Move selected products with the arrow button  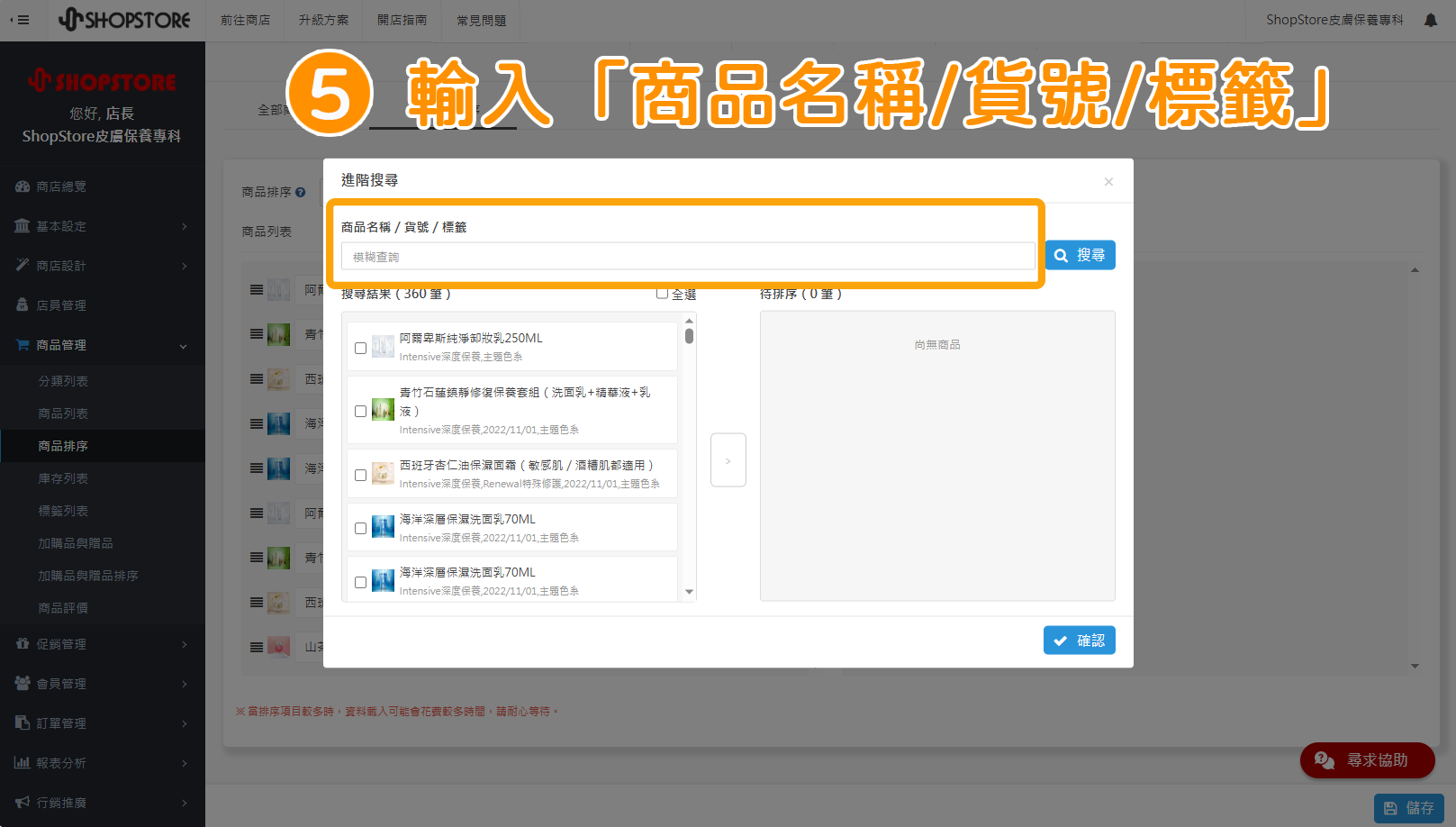(728, 460)
